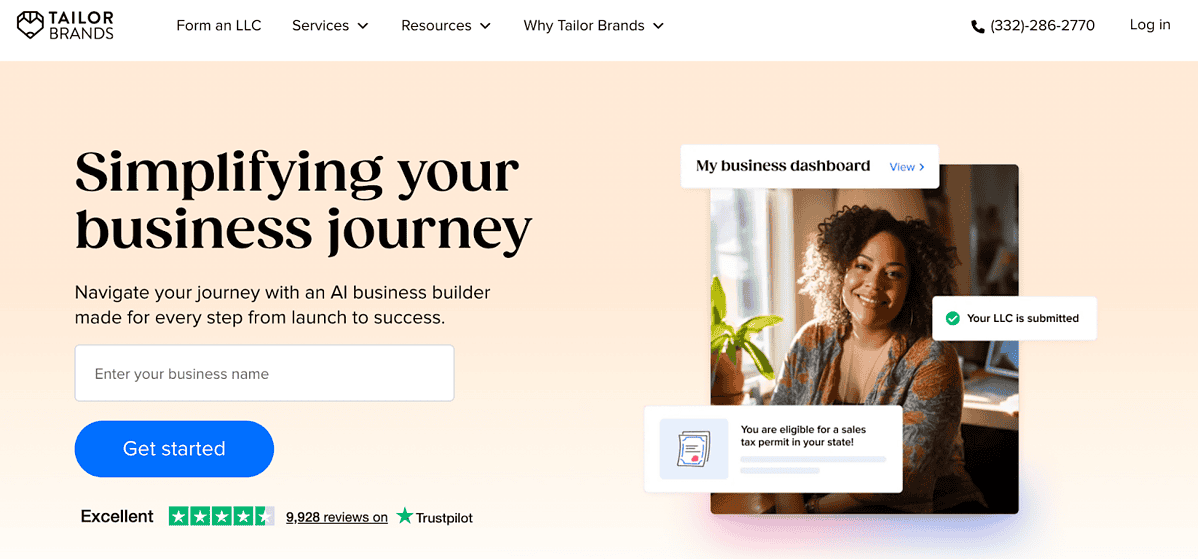Click the Get started button
The width and height of the screenshot is (1198, 559).
tap(174, 449)
